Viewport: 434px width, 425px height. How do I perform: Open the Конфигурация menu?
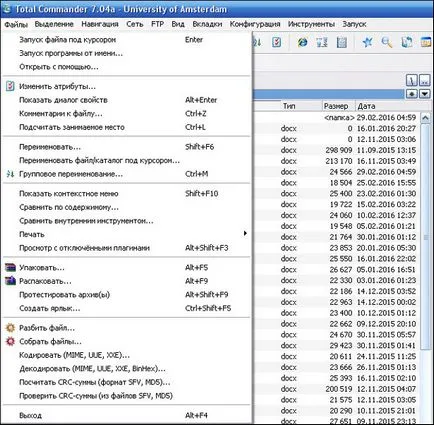point(255,24)
